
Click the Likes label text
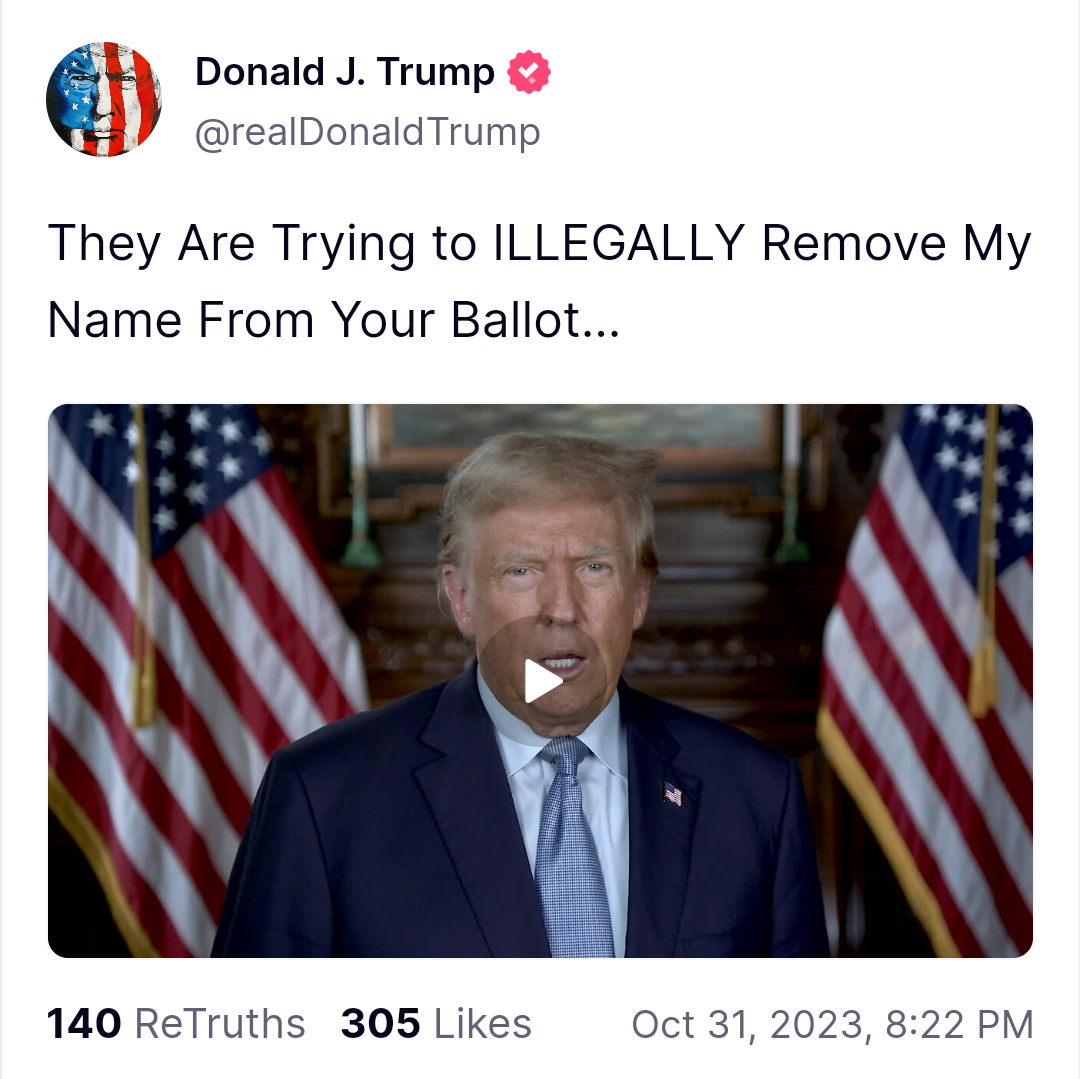pos(483,1023)
